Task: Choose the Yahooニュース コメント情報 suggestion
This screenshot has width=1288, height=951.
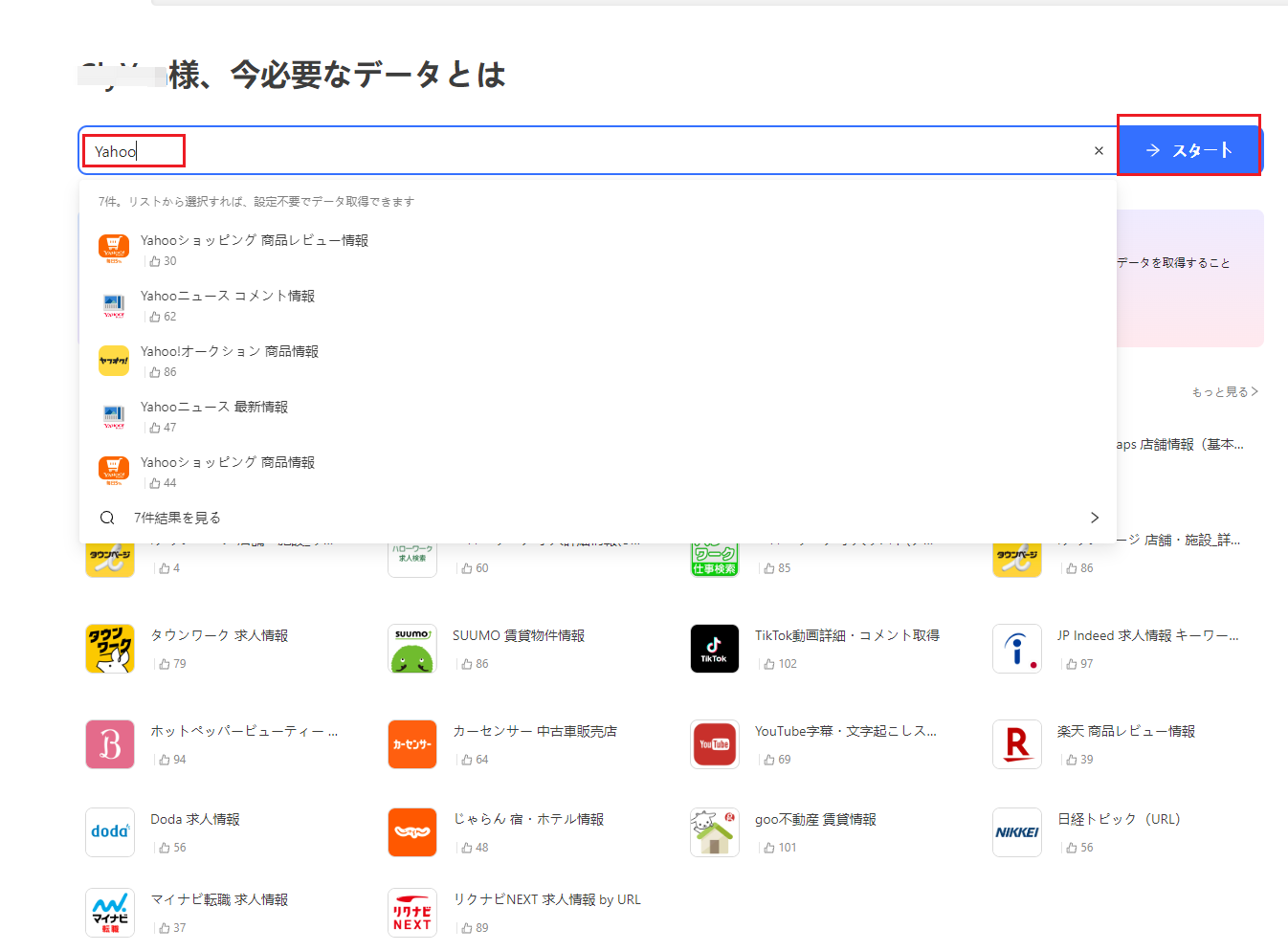Action: click(228, 296)
